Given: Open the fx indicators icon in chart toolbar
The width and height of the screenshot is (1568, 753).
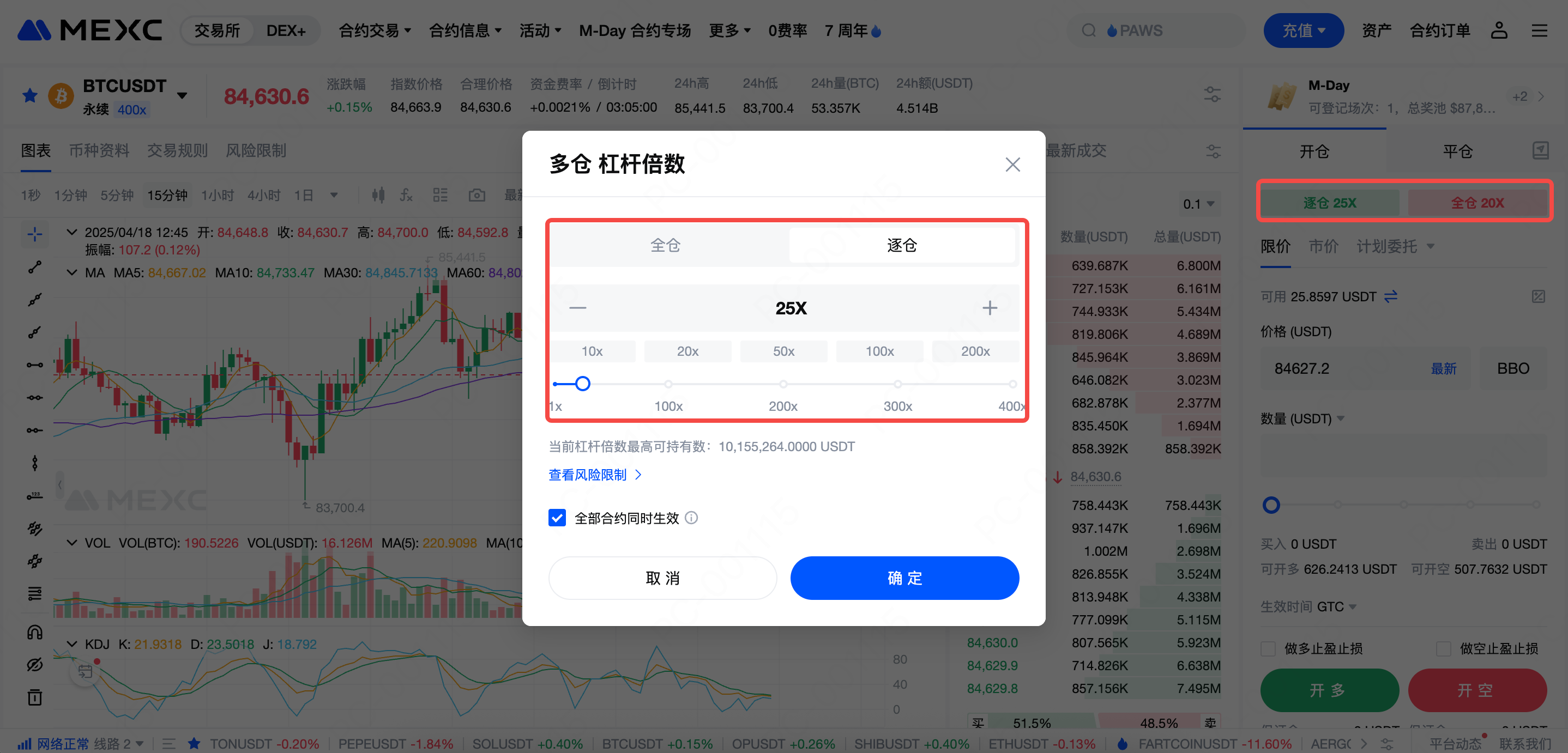Looking at the screenshot, I should point(406,195).
